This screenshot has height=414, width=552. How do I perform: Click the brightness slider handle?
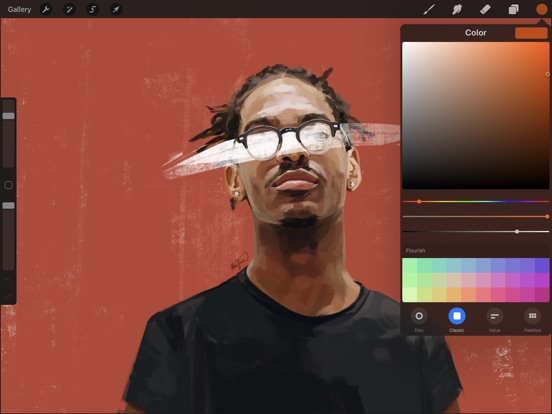coord(517,231)
